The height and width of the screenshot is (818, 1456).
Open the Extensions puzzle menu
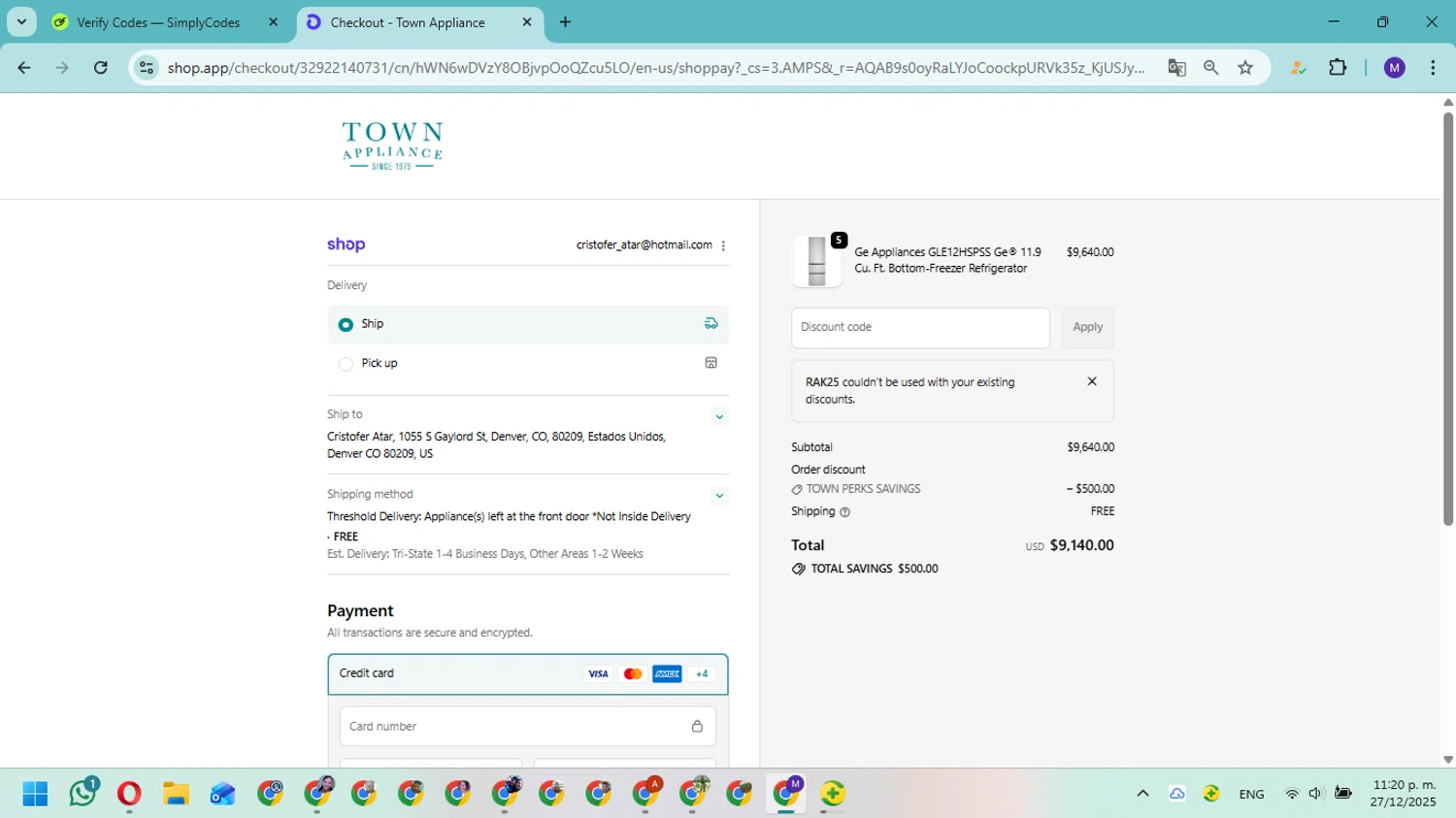coord(1338,68)
